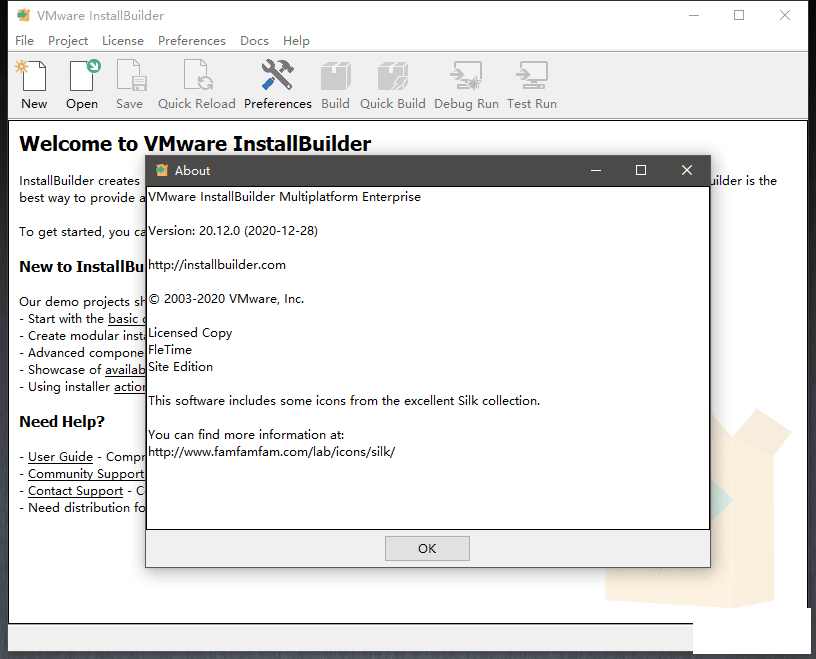This screenshot has height=659, width=816.
Task: Click the Licensed Copy text
Action: [190, 333]
